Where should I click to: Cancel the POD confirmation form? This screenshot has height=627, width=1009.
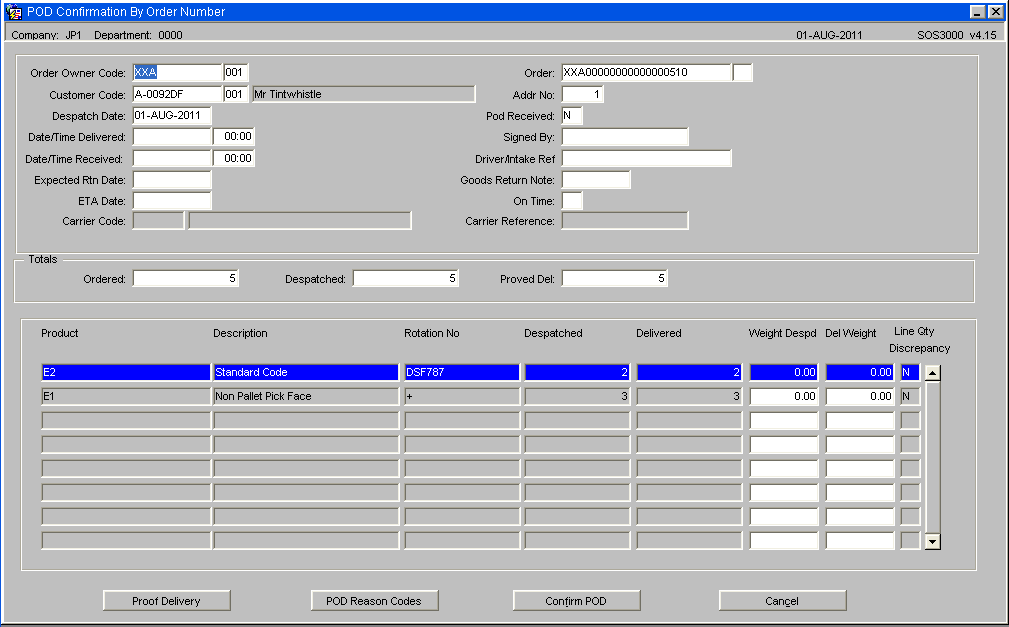coord(782,601)
